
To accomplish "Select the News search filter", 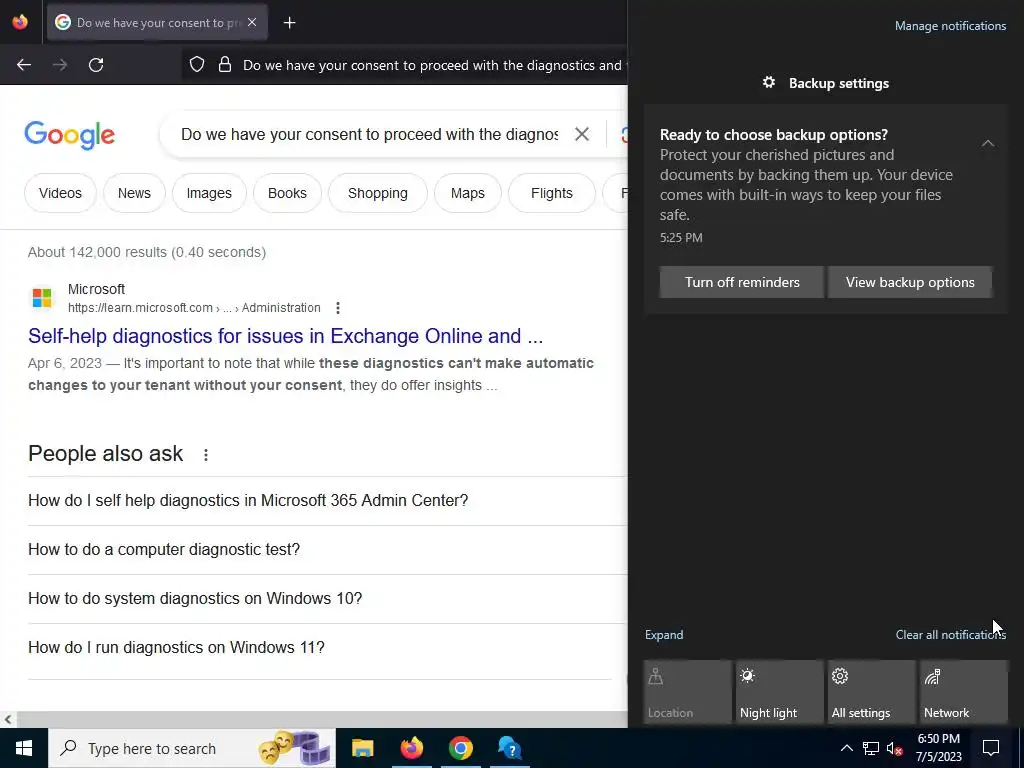I will (x=134, y=193).
